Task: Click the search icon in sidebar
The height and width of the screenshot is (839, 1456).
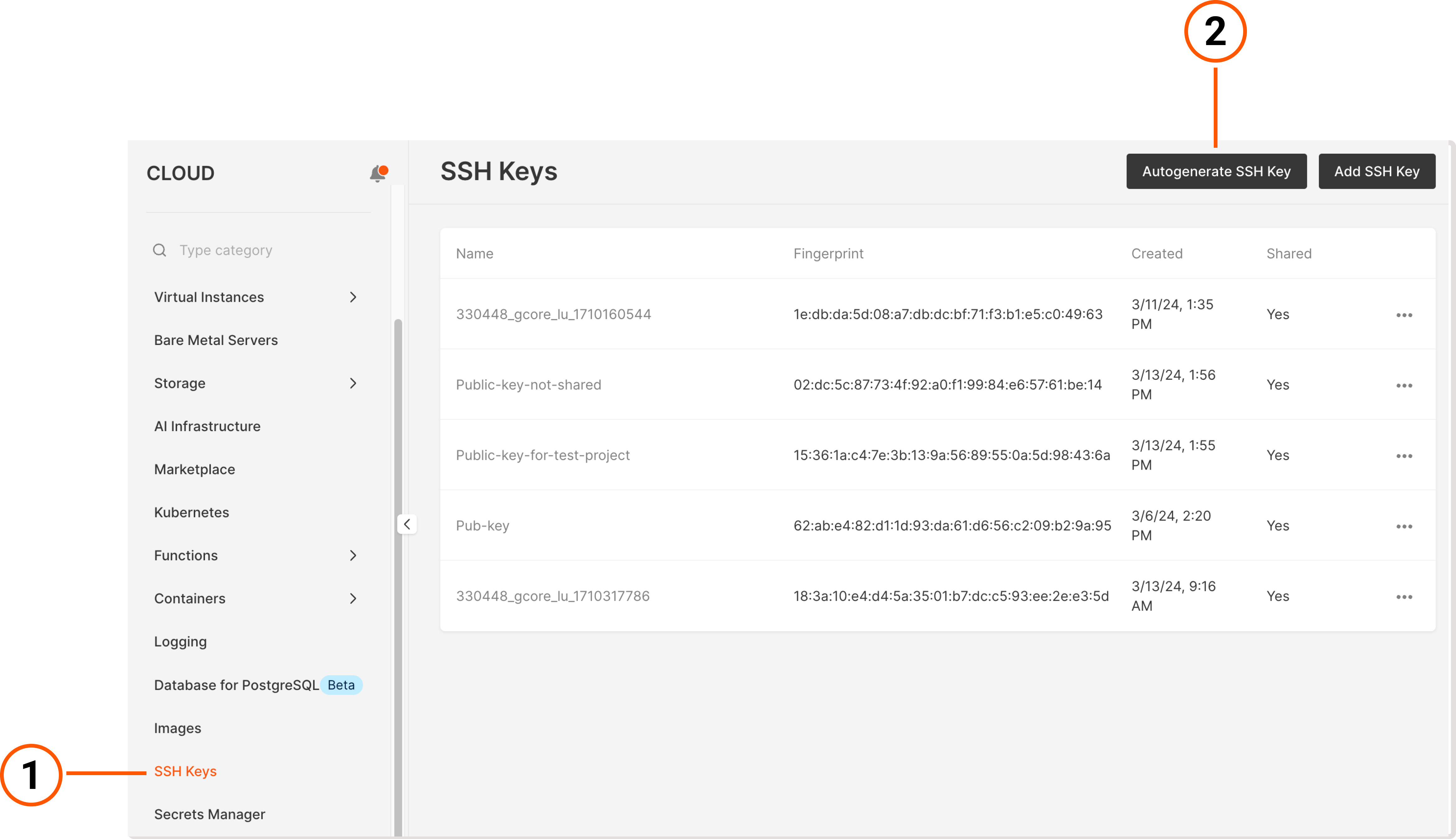Action: (x=160, y=250)
